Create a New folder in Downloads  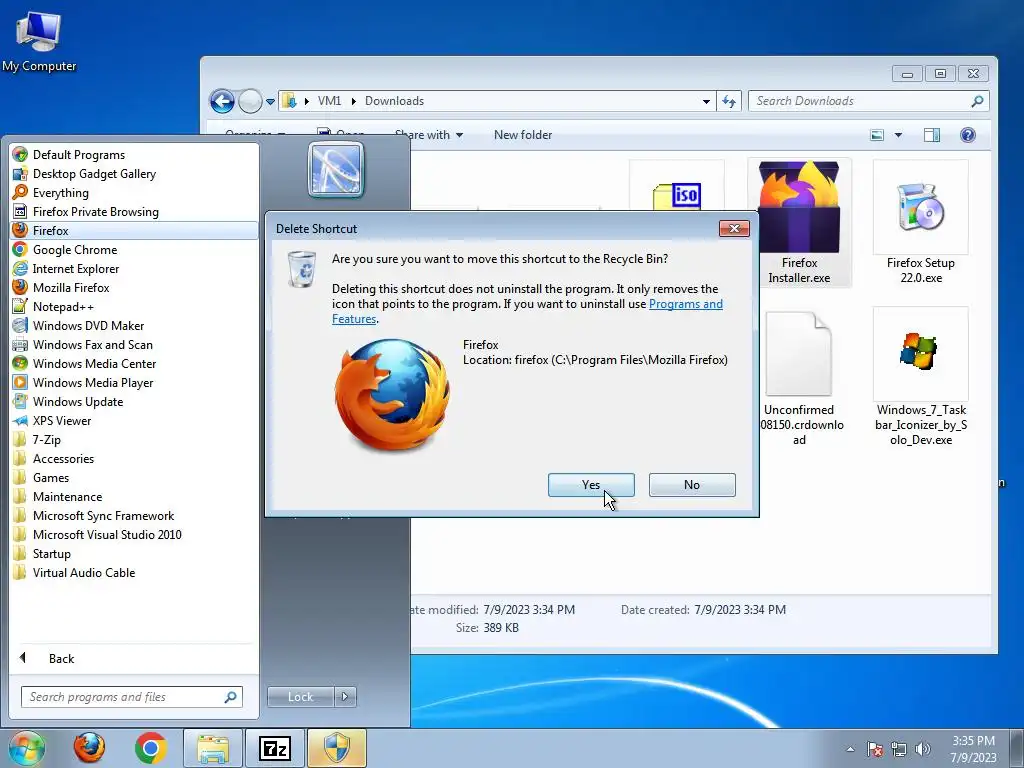[522, 135]
